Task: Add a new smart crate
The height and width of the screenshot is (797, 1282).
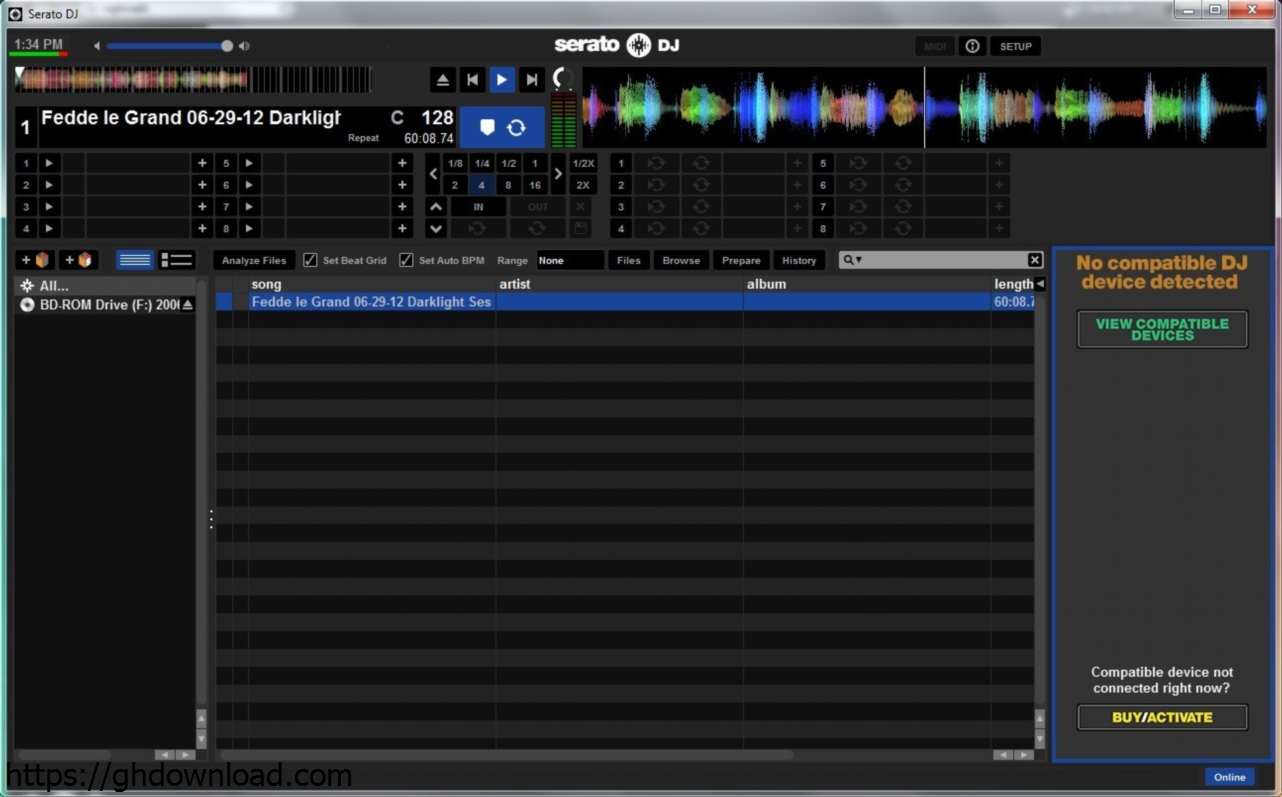Action: [x=79, y=260]
